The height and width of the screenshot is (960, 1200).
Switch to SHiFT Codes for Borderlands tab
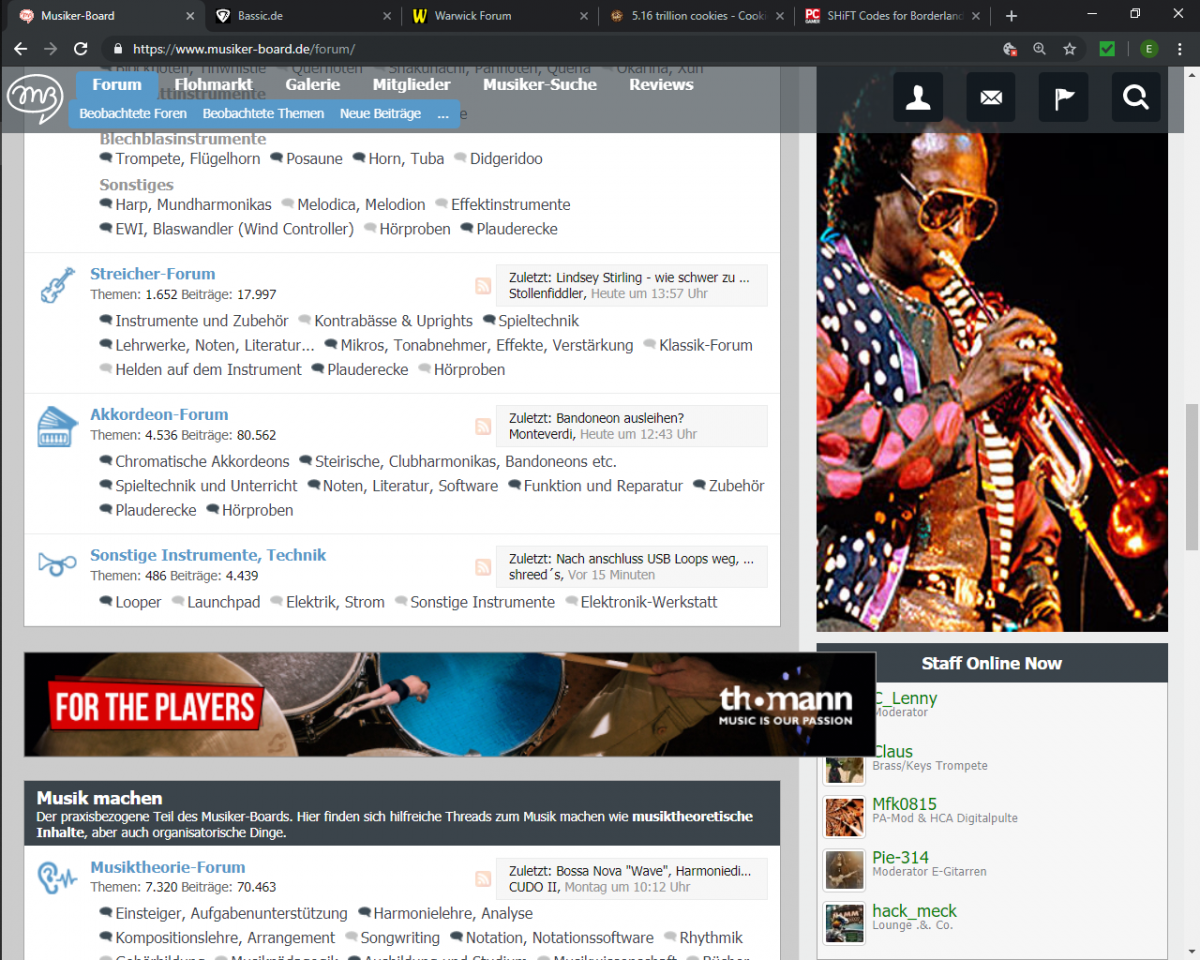point(892,16)
